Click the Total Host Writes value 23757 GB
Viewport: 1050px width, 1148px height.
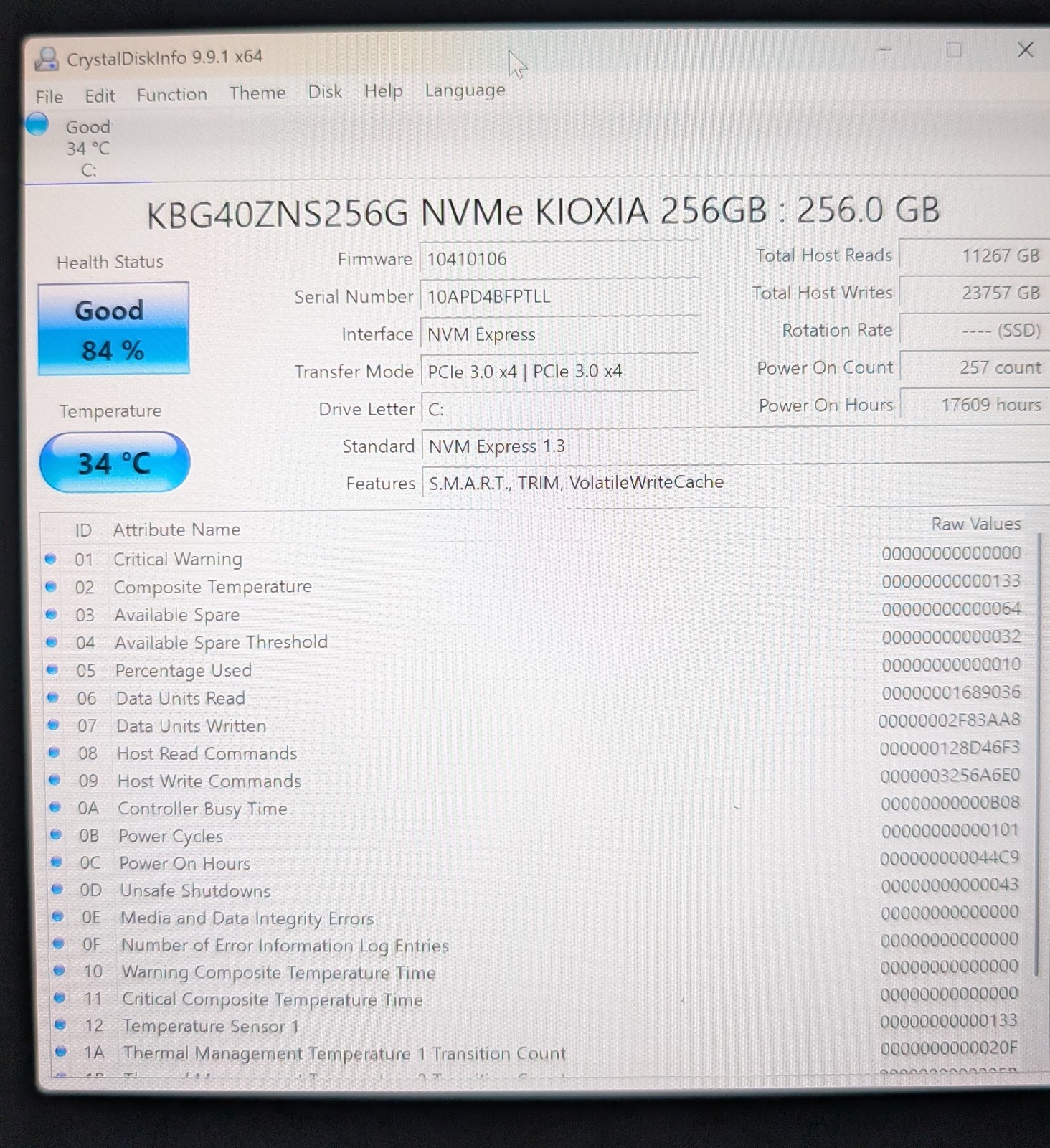click(974, 293)
